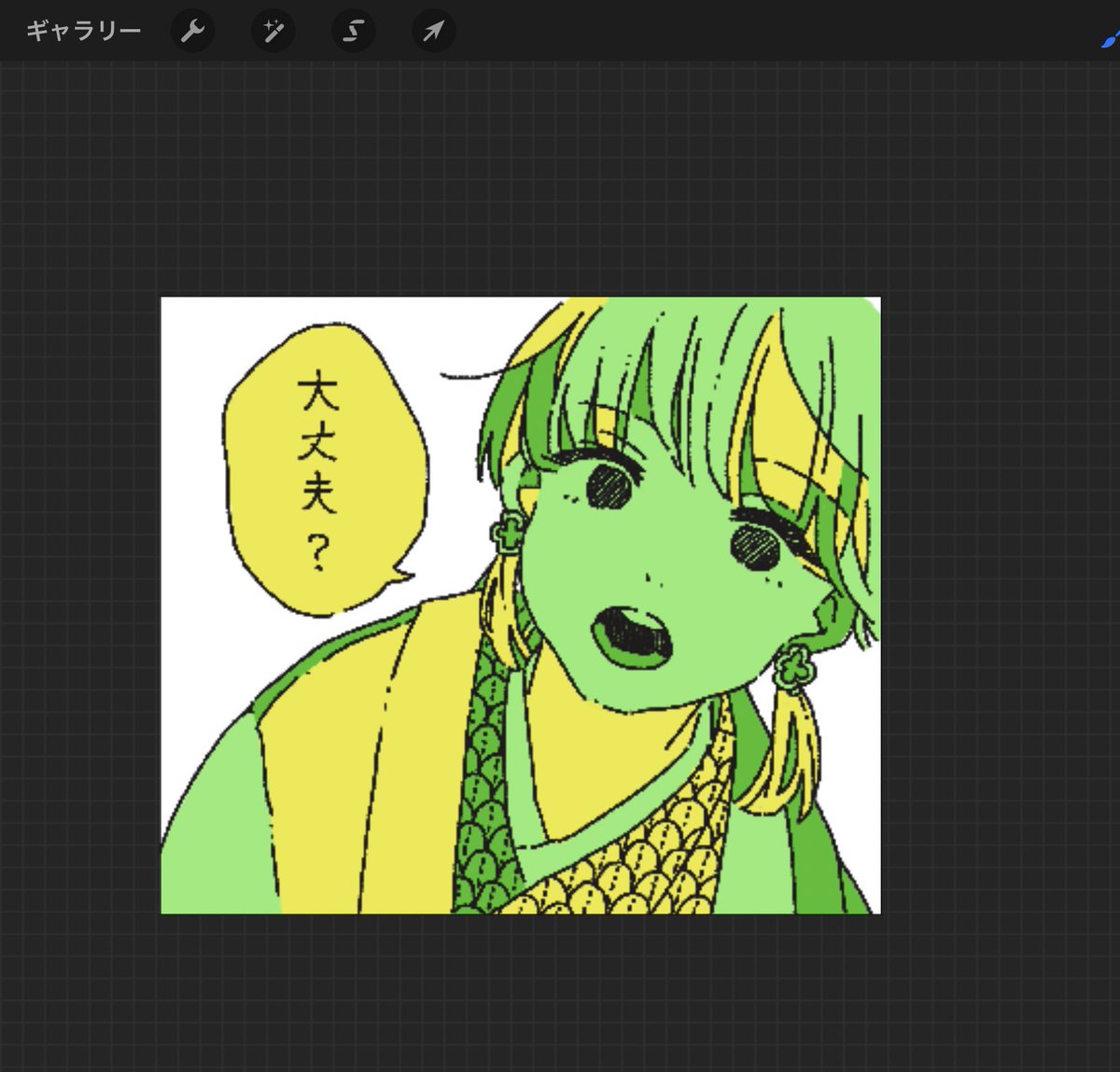Select the Selection S-shaped tool
Viewport: 1120px width, 1072px height.
point(353,32)
